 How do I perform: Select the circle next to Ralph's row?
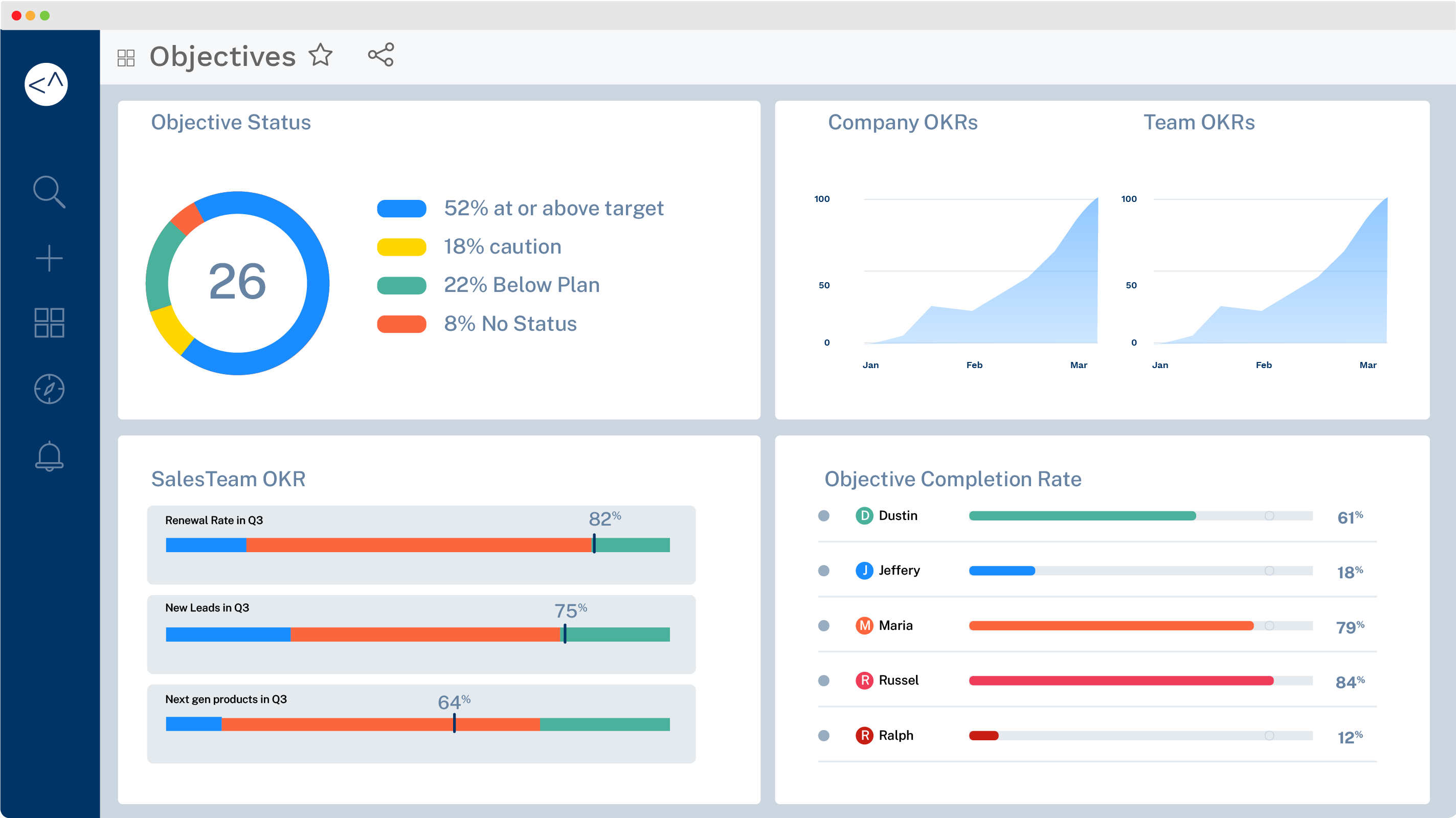point(824,736)
